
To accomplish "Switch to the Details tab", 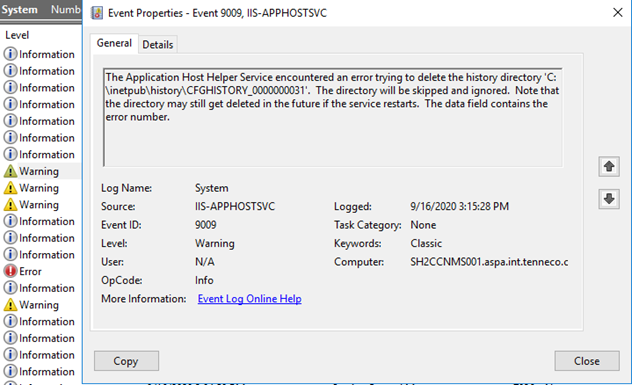I will [x=158, y=44].
